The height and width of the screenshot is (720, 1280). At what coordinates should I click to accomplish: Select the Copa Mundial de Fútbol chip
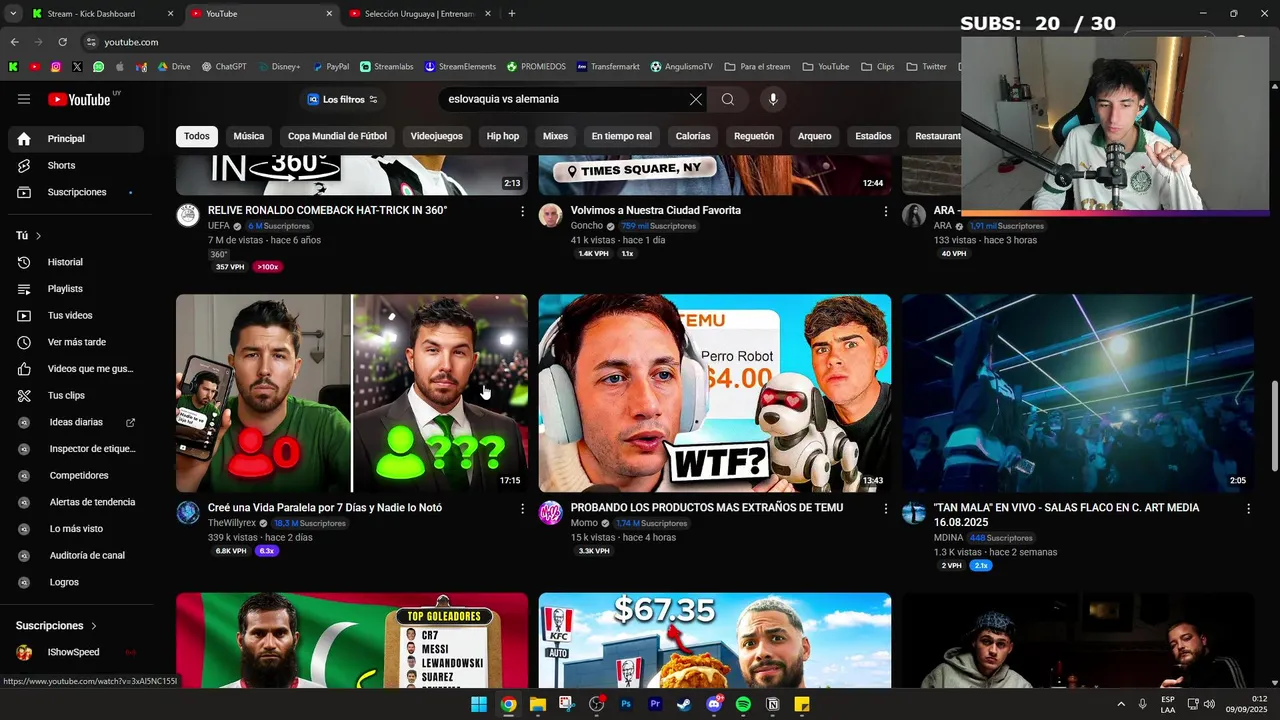coord(337,136)
